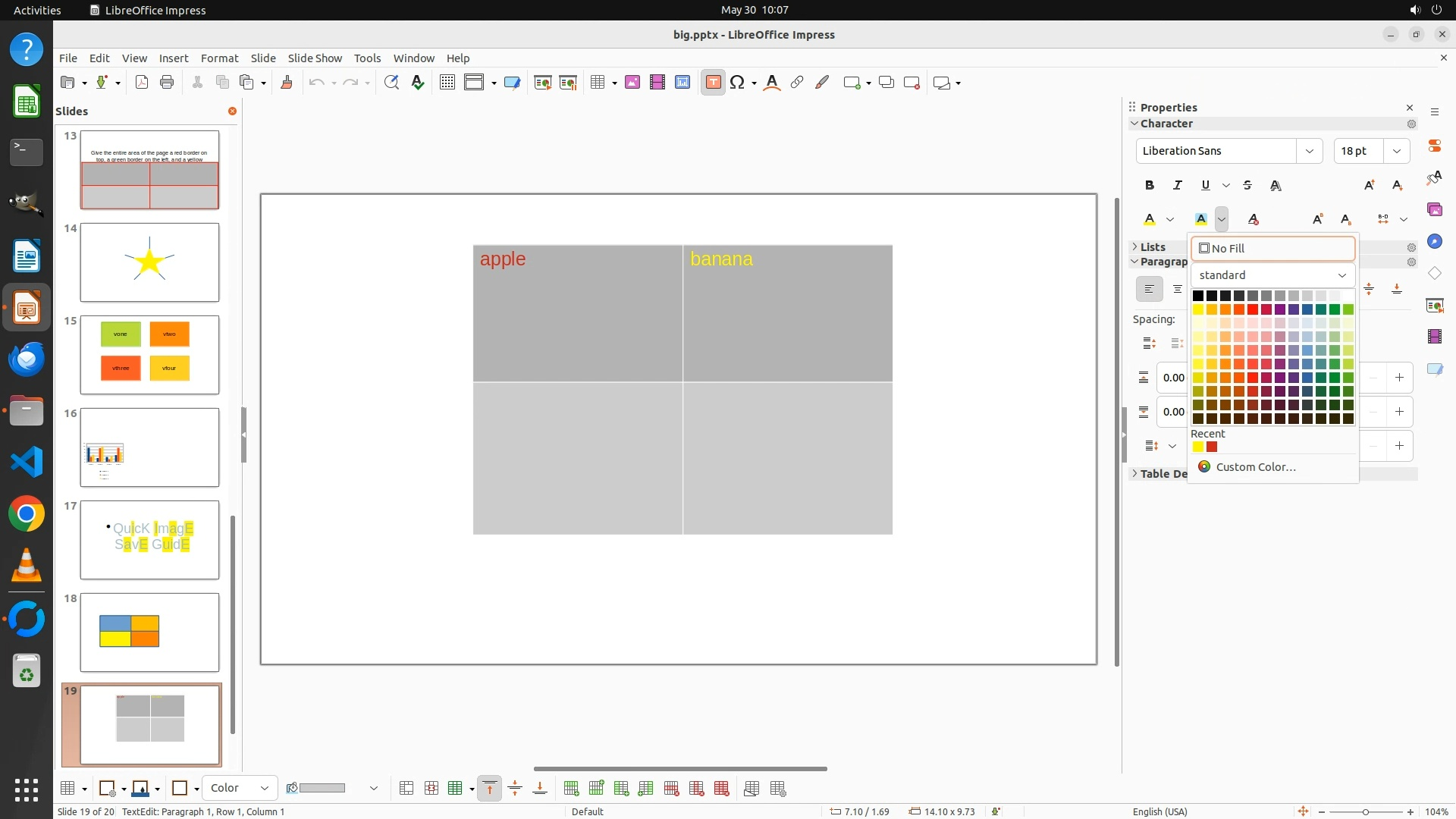Toggle Strikethrough in Character panel
Screen dimensions: 1456x819
pyautogui.click(x=1247, y=185)
